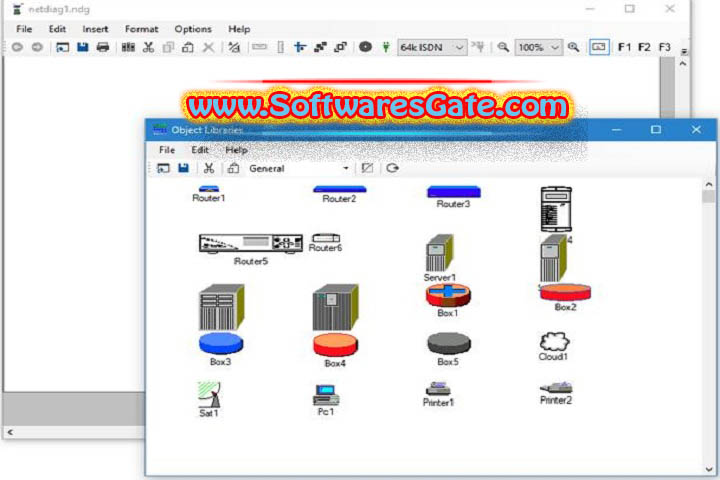
Task: Select the Router5 rack device object
Action: pyautogui.click(x=251, y=249)
